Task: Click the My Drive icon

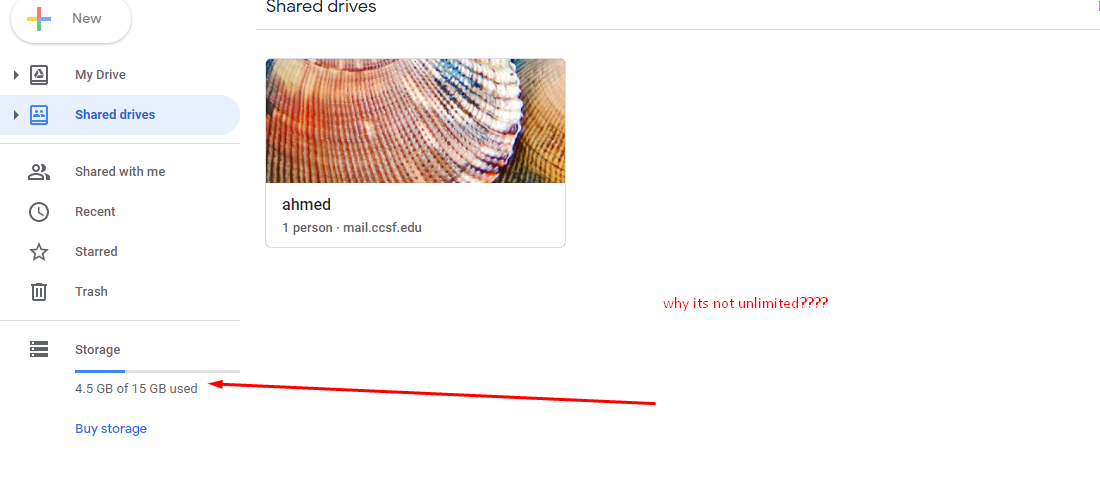Action: [x=39, y=75]
